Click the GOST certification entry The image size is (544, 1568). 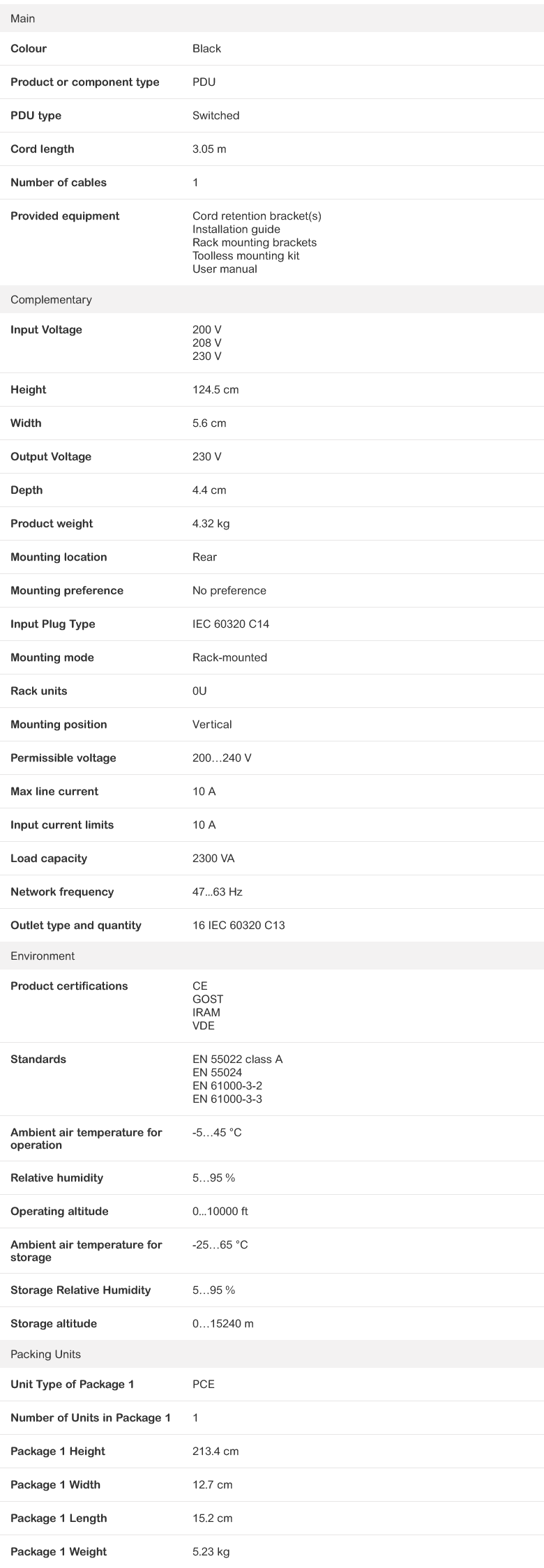click(208, 1000)
